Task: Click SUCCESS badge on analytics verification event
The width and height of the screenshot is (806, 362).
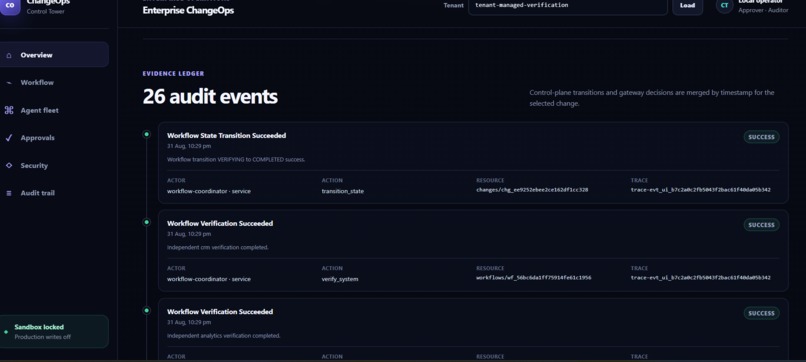Action: pos(761,313)
